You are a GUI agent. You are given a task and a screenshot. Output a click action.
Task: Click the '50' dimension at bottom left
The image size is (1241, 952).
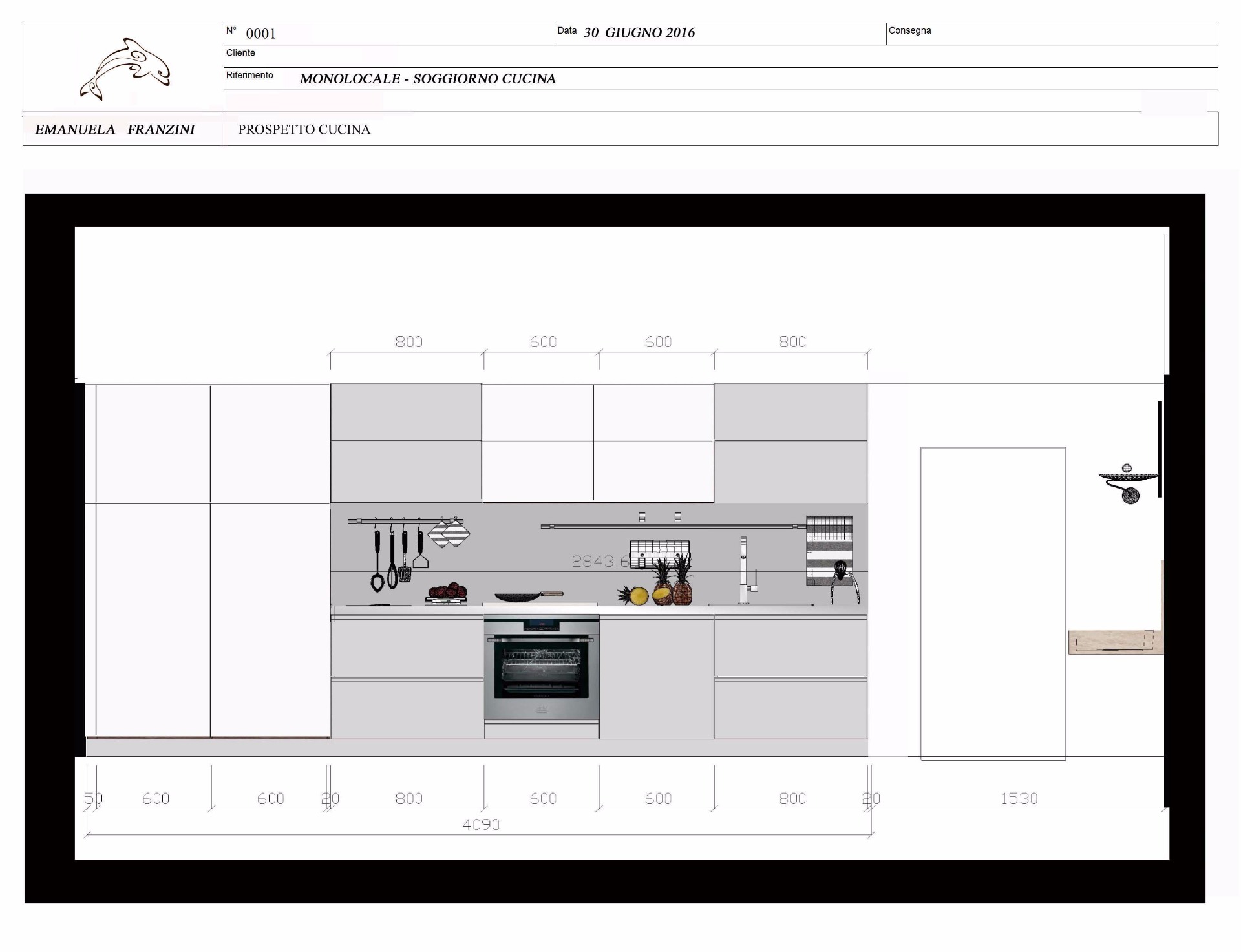click(x=94, y=799)
